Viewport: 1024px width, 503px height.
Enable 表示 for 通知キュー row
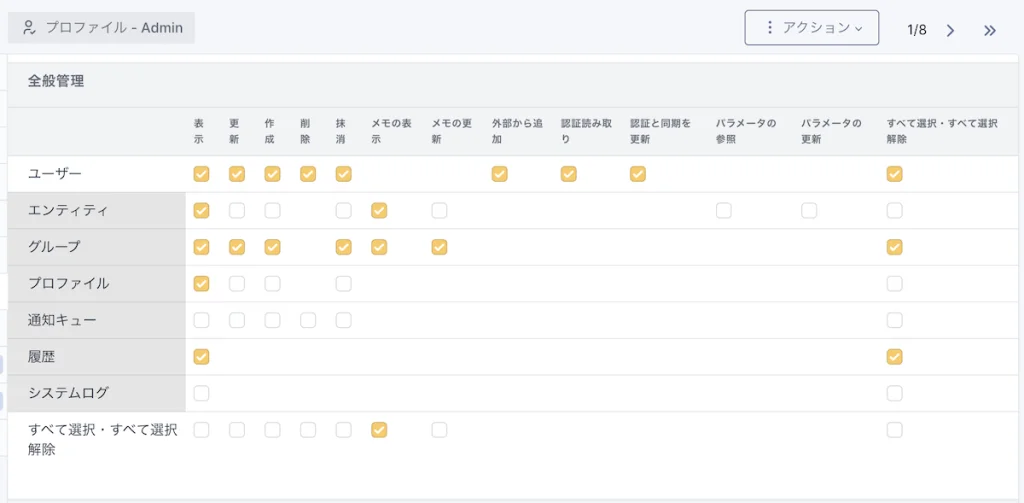202,320
